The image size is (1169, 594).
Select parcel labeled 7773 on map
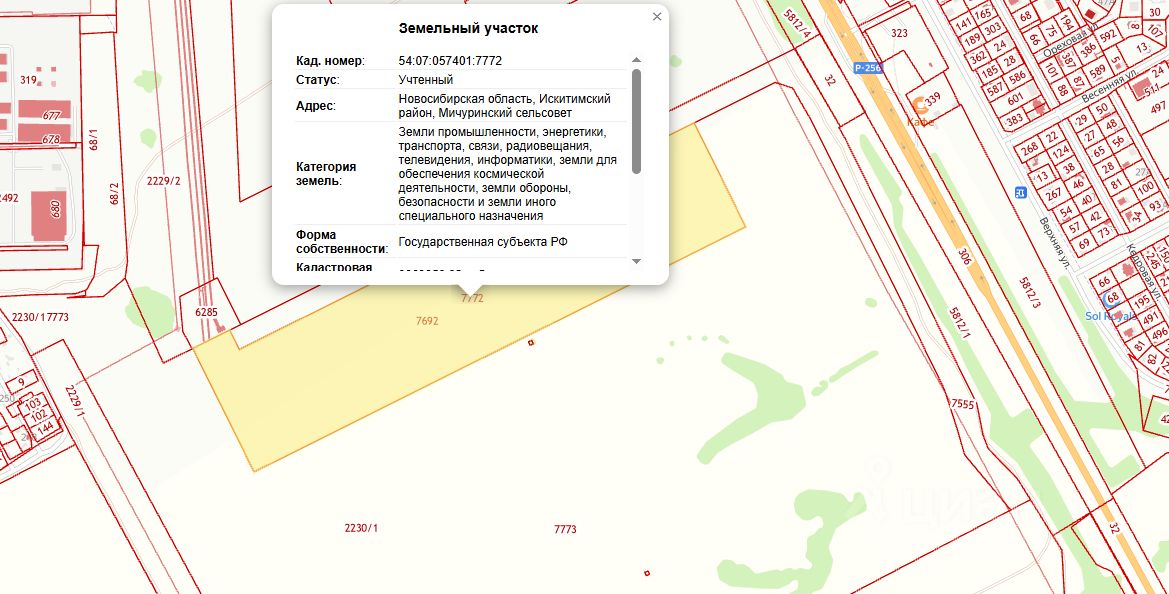tap(565, 529)
